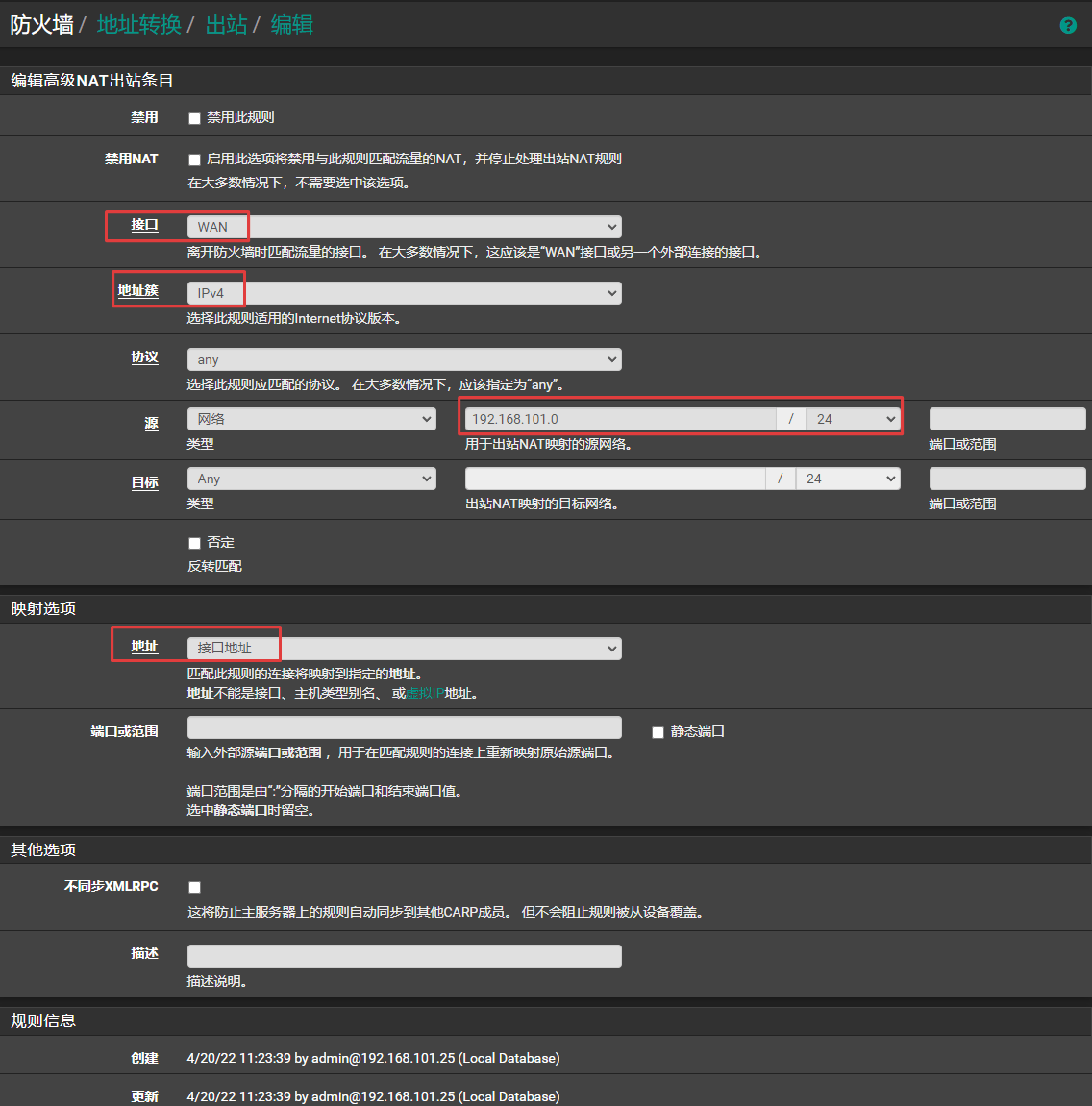Viewport: 1092px width, 1106px height.
Task: Click the source port range field
Action: pyautogui.click(x=1006, y=419)
